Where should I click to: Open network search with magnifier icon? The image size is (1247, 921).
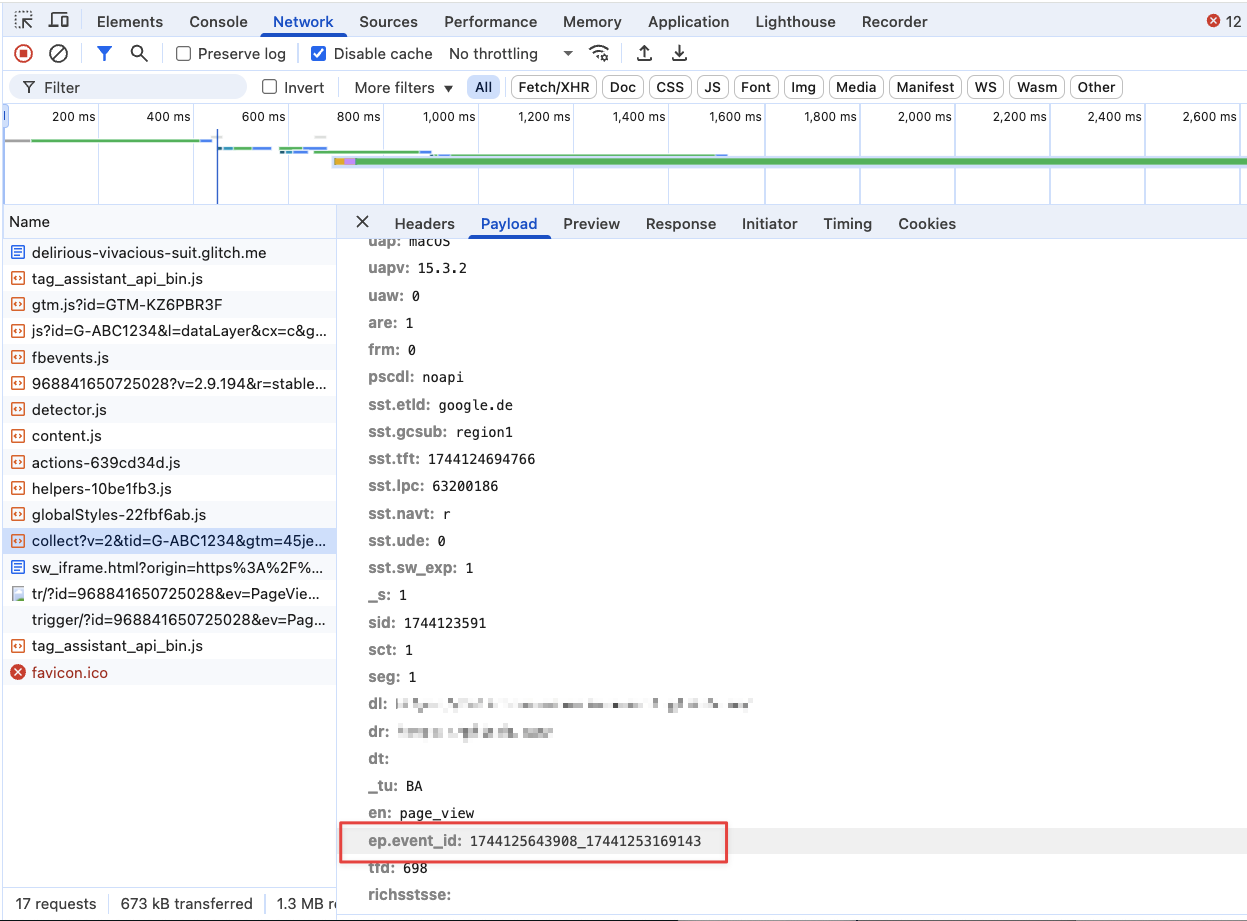click(139, 54)
